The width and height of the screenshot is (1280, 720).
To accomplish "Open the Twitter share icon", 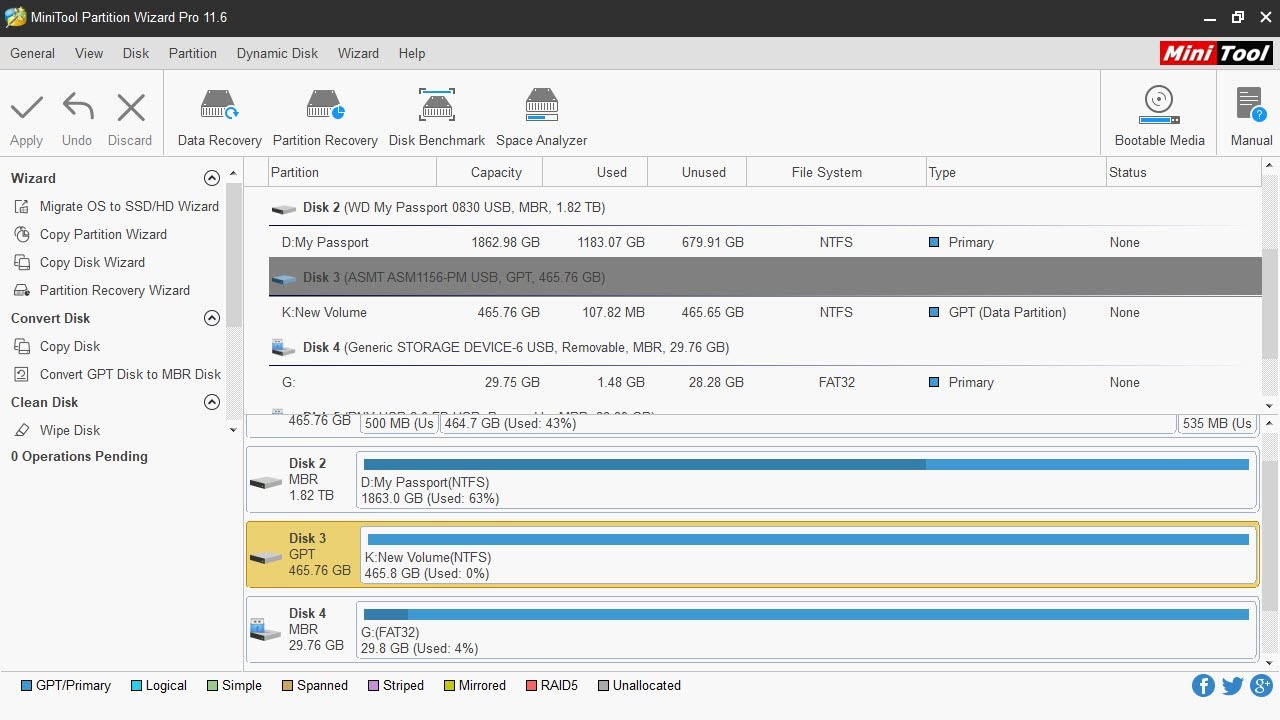I will (x=1232, y=685).
